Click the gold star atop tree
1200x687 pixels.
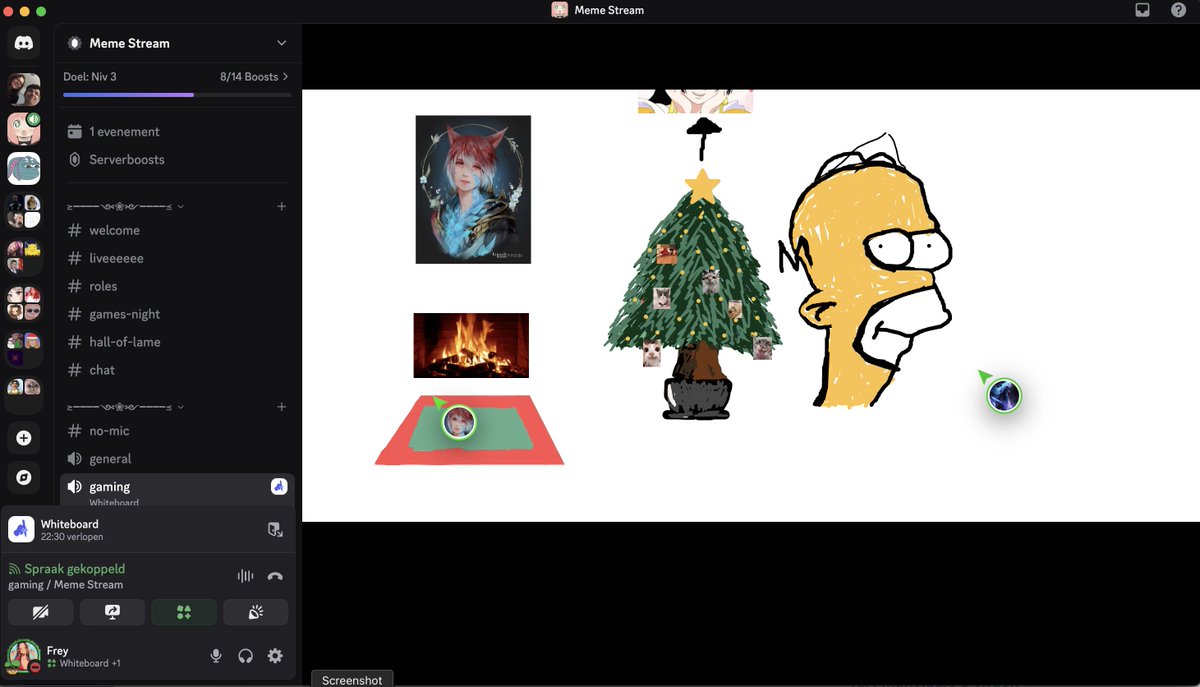(x=703, y=186)
